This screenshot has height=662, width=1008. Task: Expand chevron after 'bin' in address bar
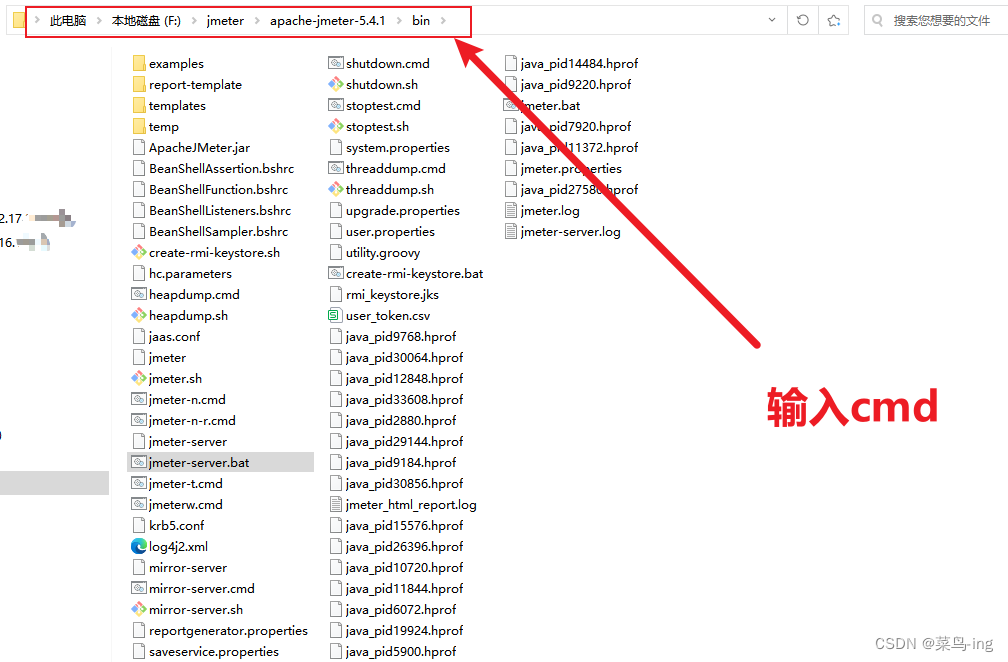[443, 21]
